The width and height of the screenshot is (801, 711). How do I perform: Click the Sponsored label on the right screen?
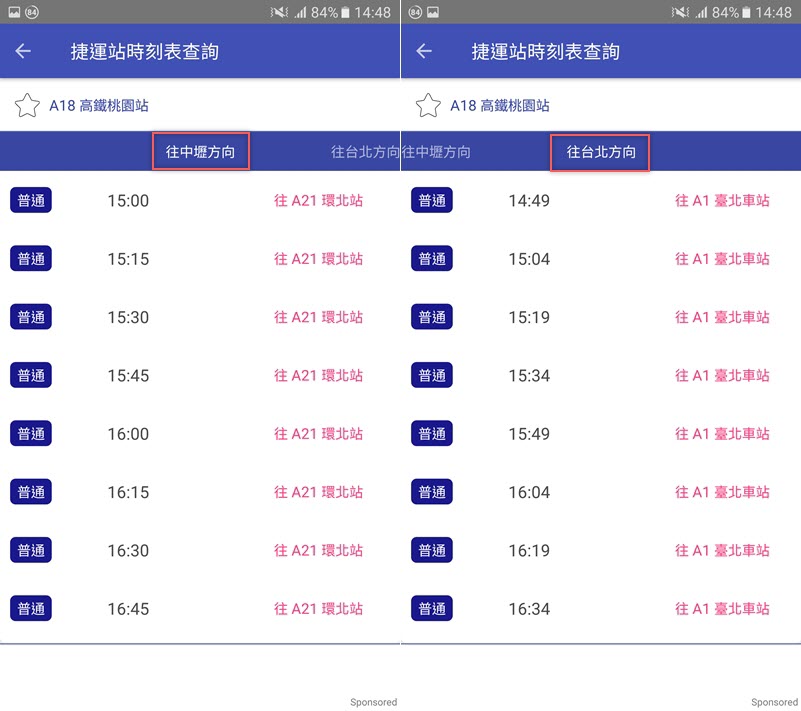[x=774, y=702]
